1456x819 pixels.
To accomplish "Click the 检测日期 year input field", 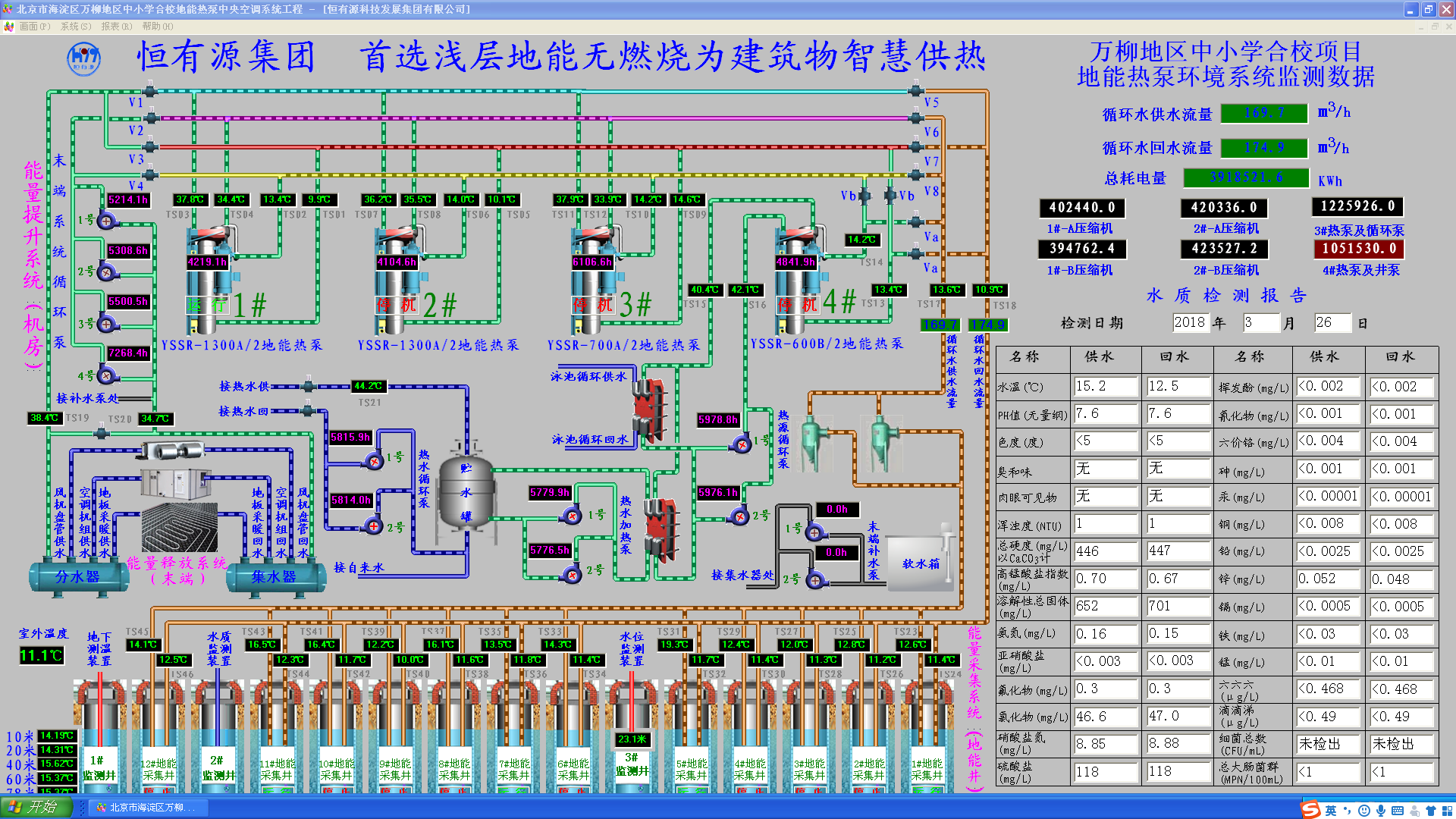I will [x=1190, y=322].
